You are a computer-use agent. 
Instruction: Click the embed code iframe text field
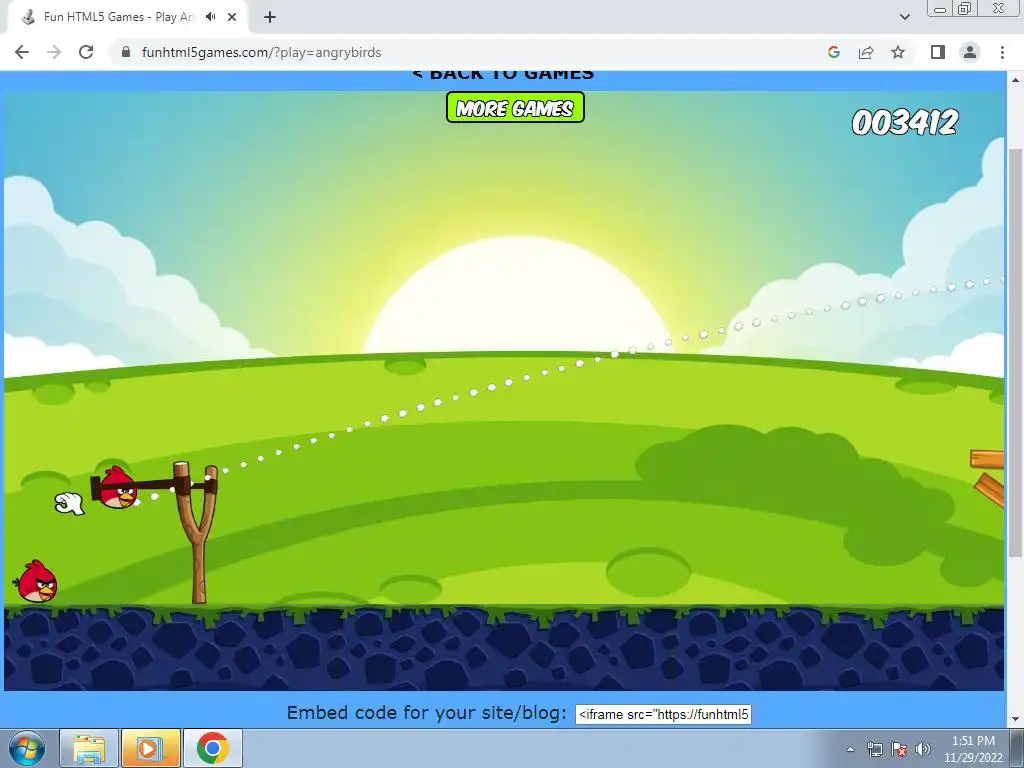[663, 714]
